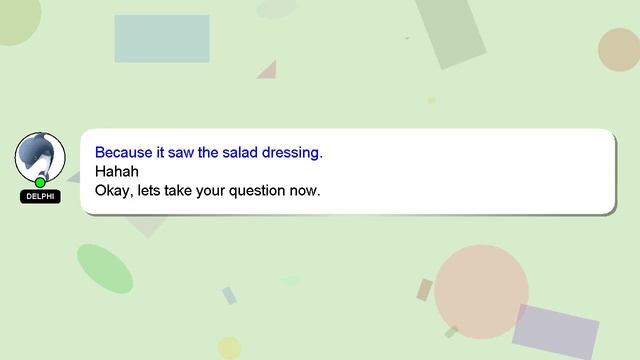Click the green online status dot
This screenshot has width=640, height=360.
coord(40,182)
